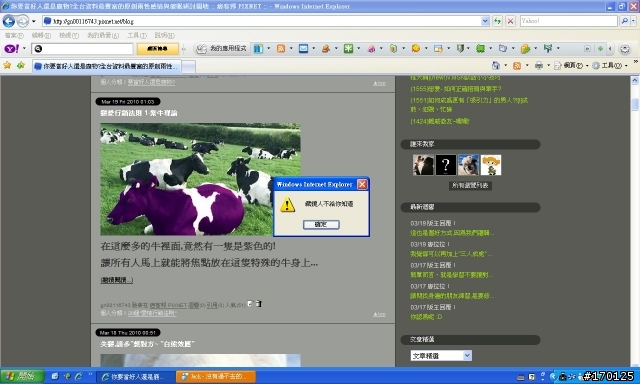Open the 工具(T) menu in the menu bar
This screenshot has height=384, width=640.
(137, 36)
